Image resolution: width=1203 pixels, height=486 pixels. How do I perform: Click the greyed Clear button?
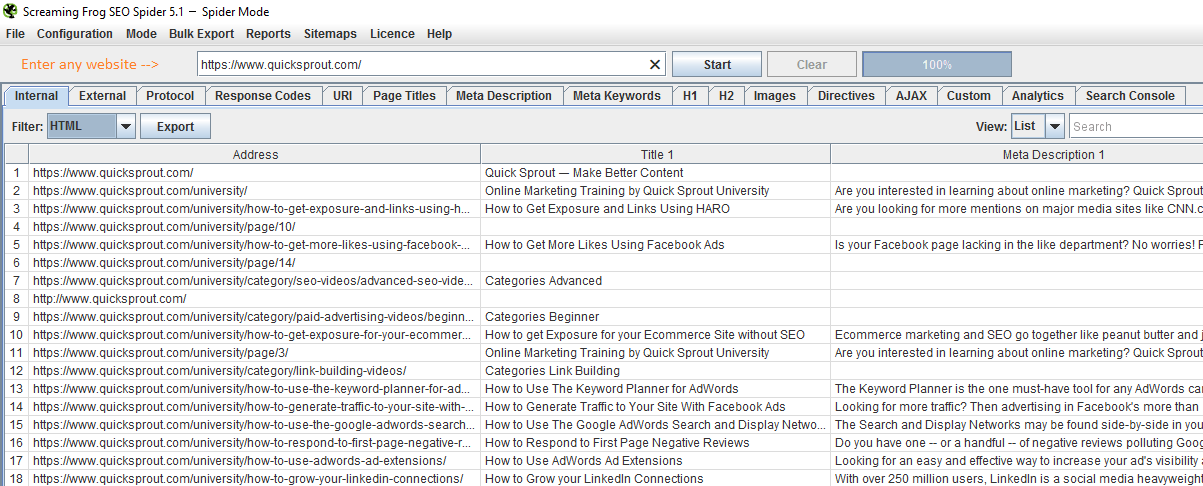coord(812,64)
